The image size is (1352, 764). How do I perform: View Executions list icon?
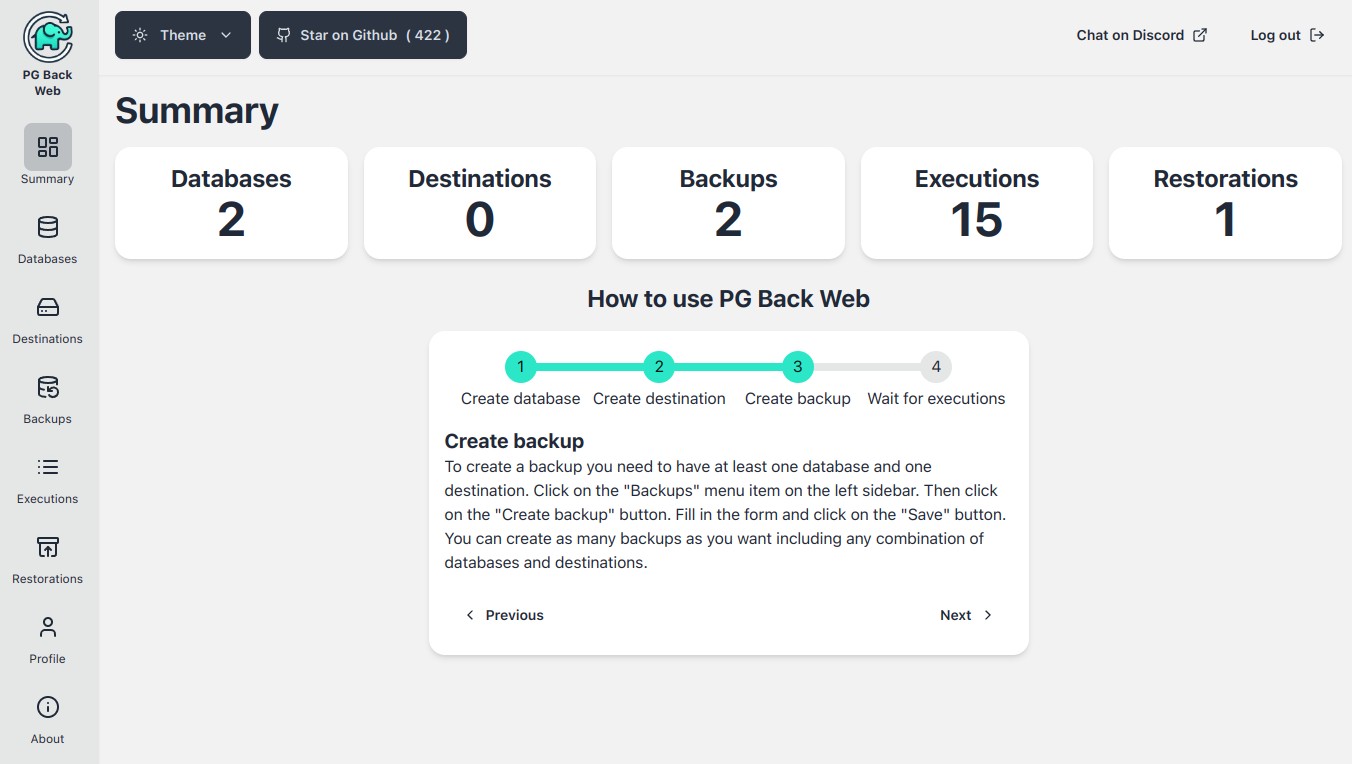point(48,467)
